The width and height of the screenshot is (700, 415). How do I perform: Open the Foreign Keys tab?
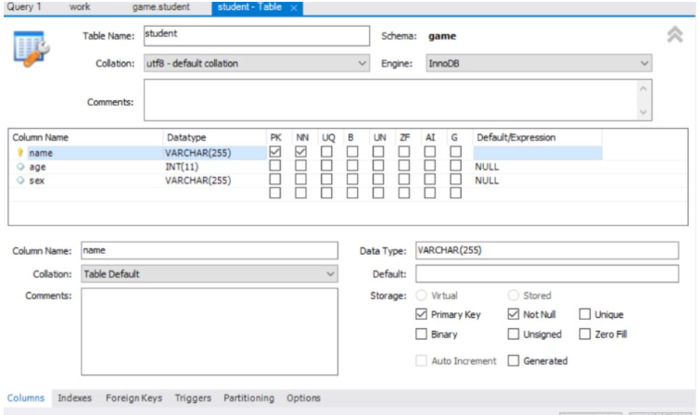click(x=134, y=398)
